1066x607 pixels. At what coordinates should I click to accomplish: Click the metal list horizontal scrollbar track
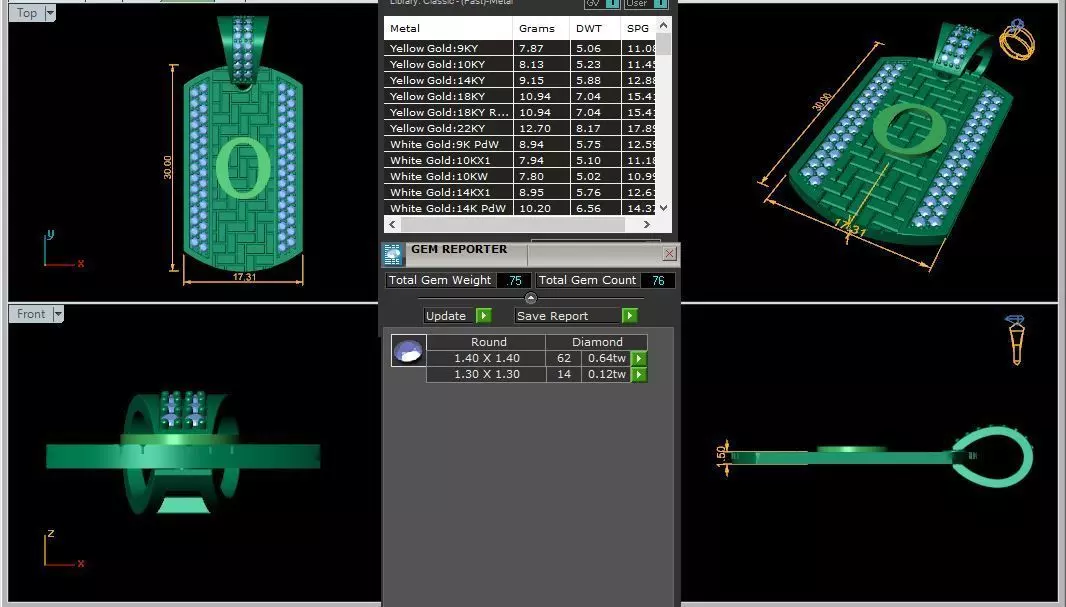(519, 224)
